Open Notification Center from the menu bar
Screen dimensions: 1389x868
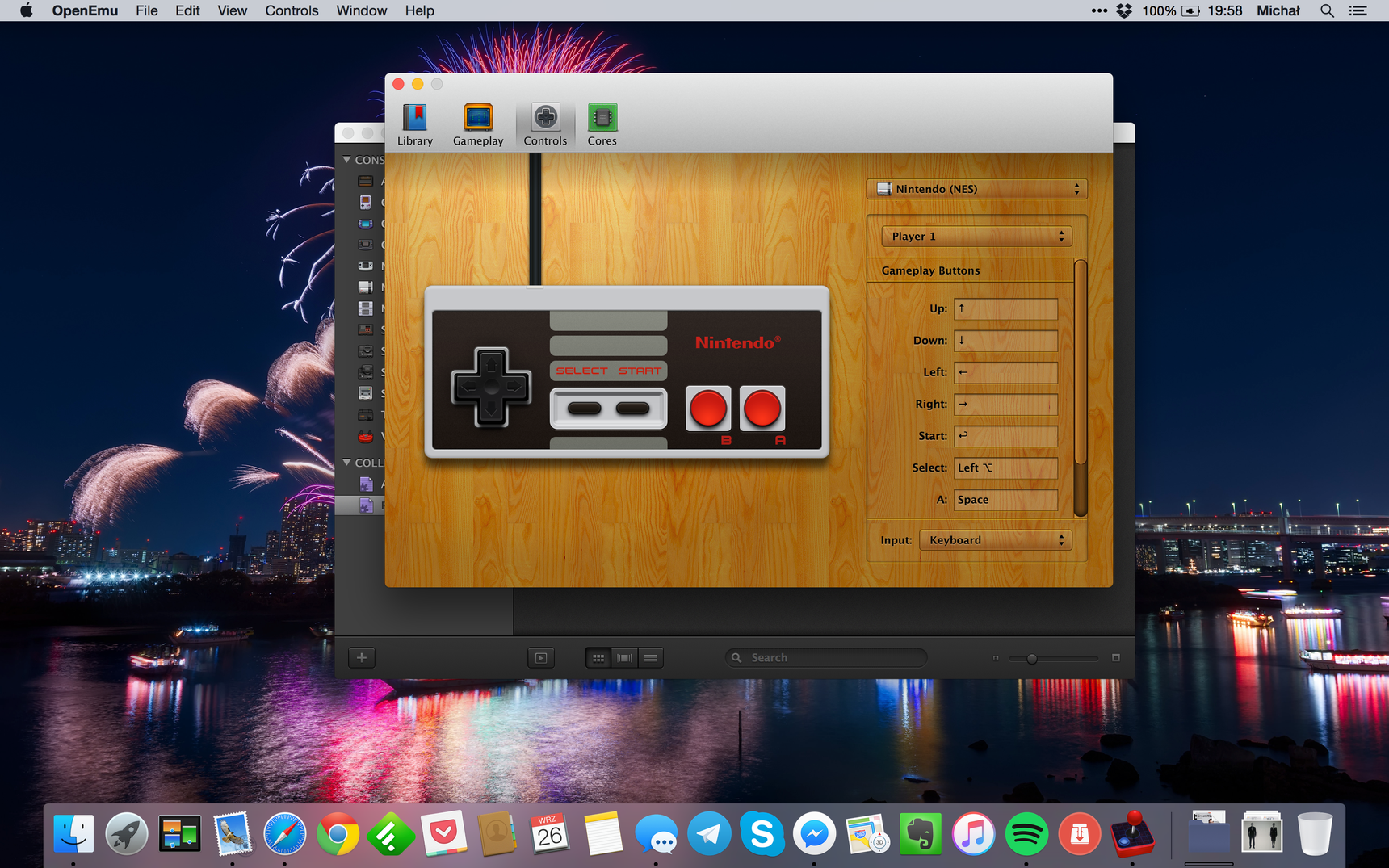tap(1358, 10)
